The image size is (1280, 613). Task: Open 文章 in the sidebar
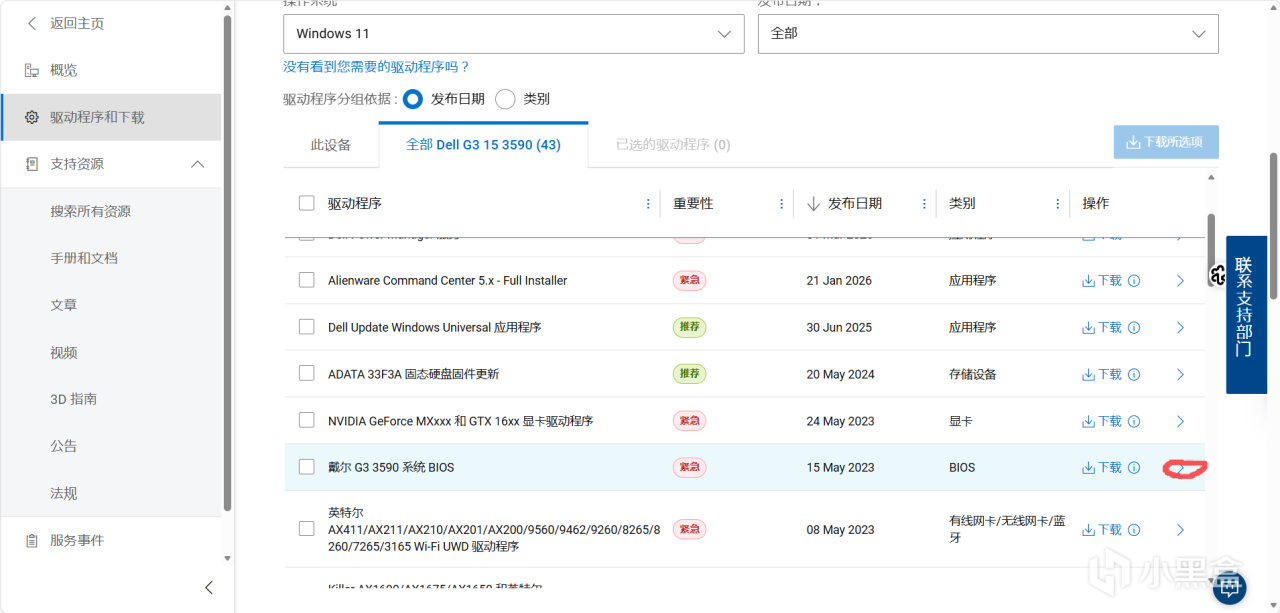[64, 305]
